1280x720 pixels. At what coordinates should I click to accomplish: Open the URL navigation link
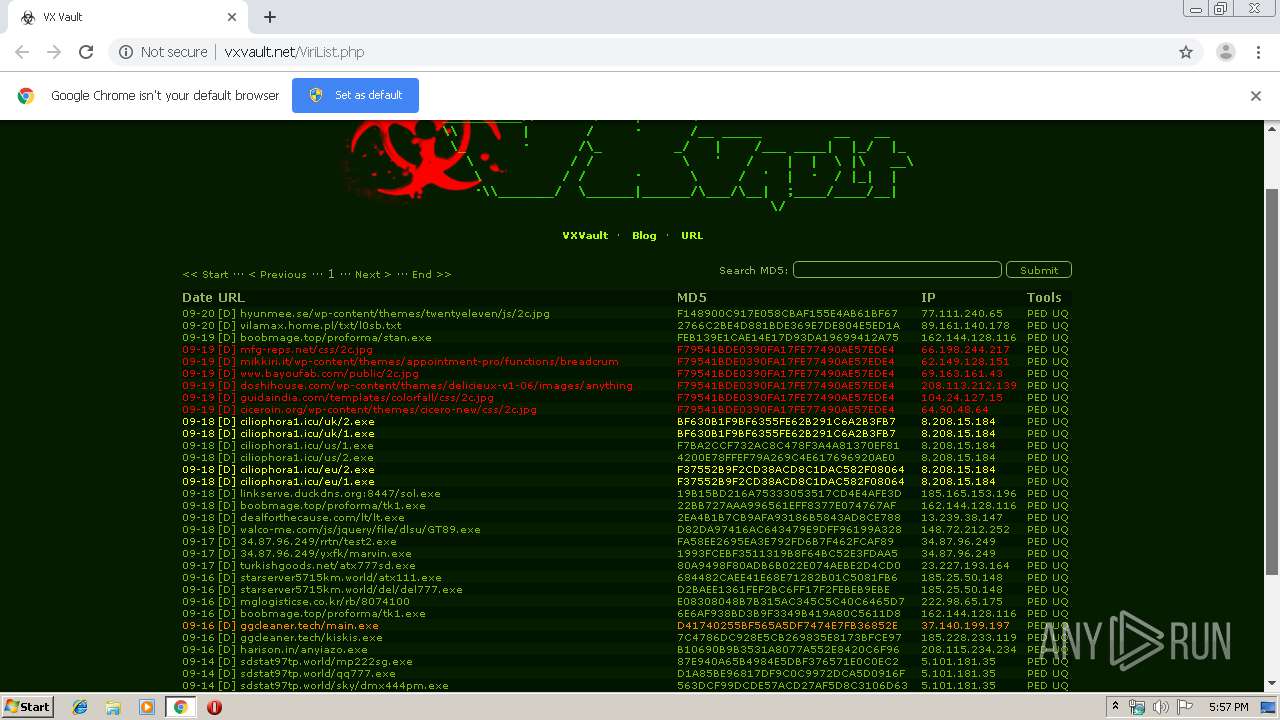pyautogui.click(x=692, y=236)
